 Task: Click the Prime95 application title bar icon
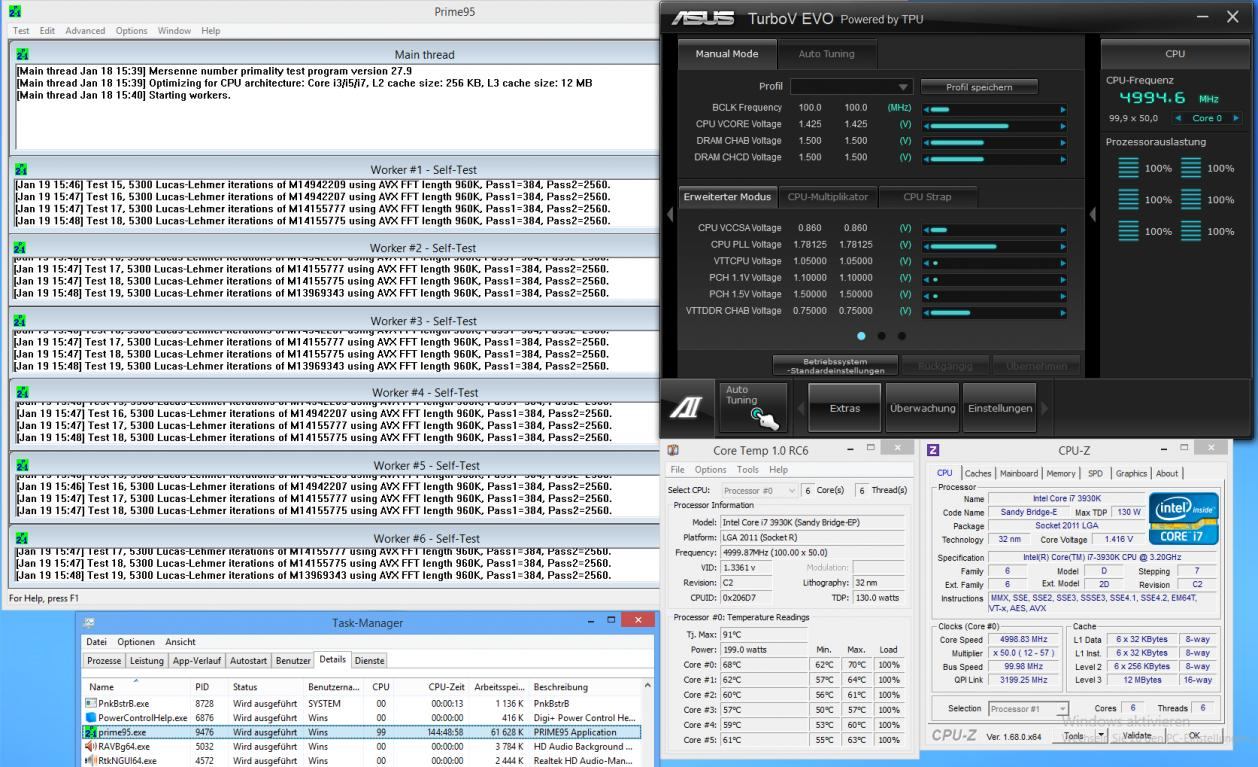[x=14, y=12]
